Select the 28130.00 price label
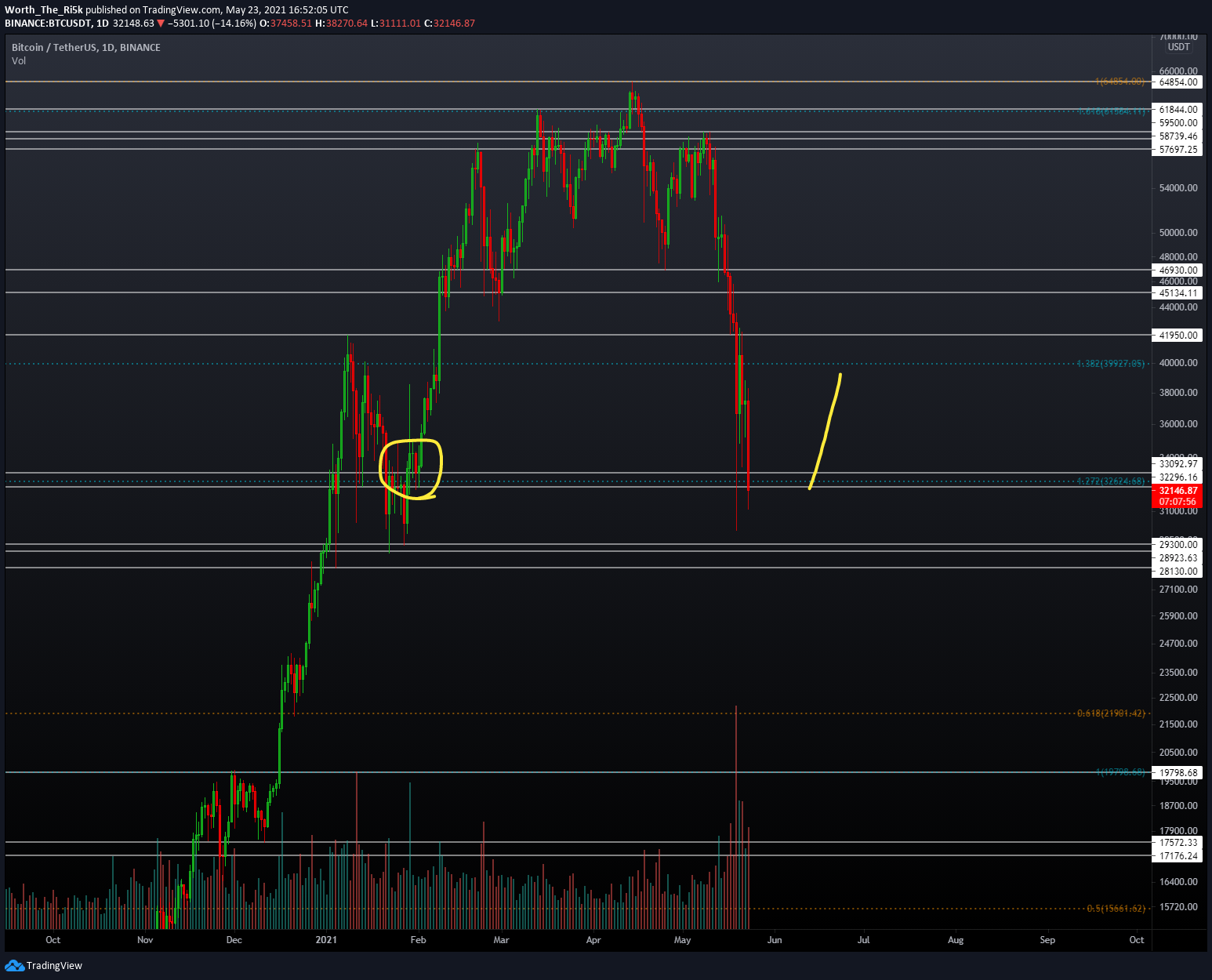The height and width of the screenshot is (980, 1212). [x=1177, y=572]
